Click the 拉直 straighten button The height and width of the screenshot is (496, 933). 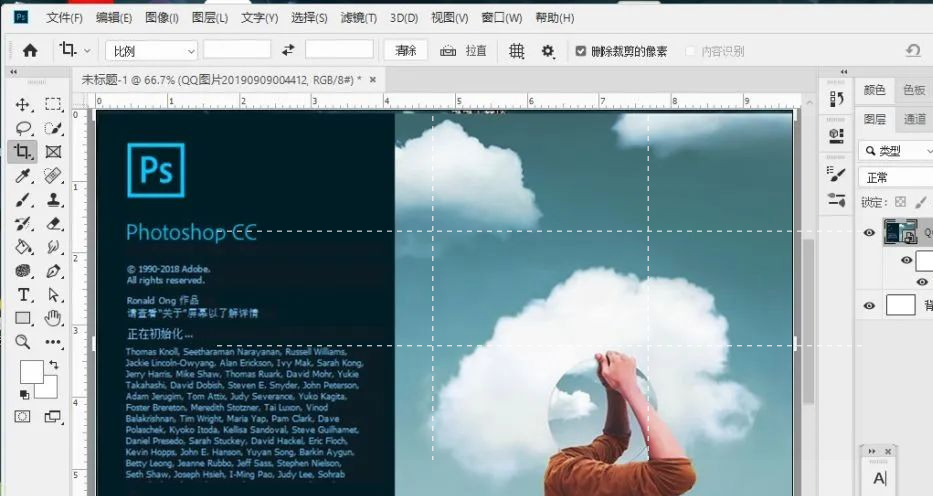click(x=464, y=51)
